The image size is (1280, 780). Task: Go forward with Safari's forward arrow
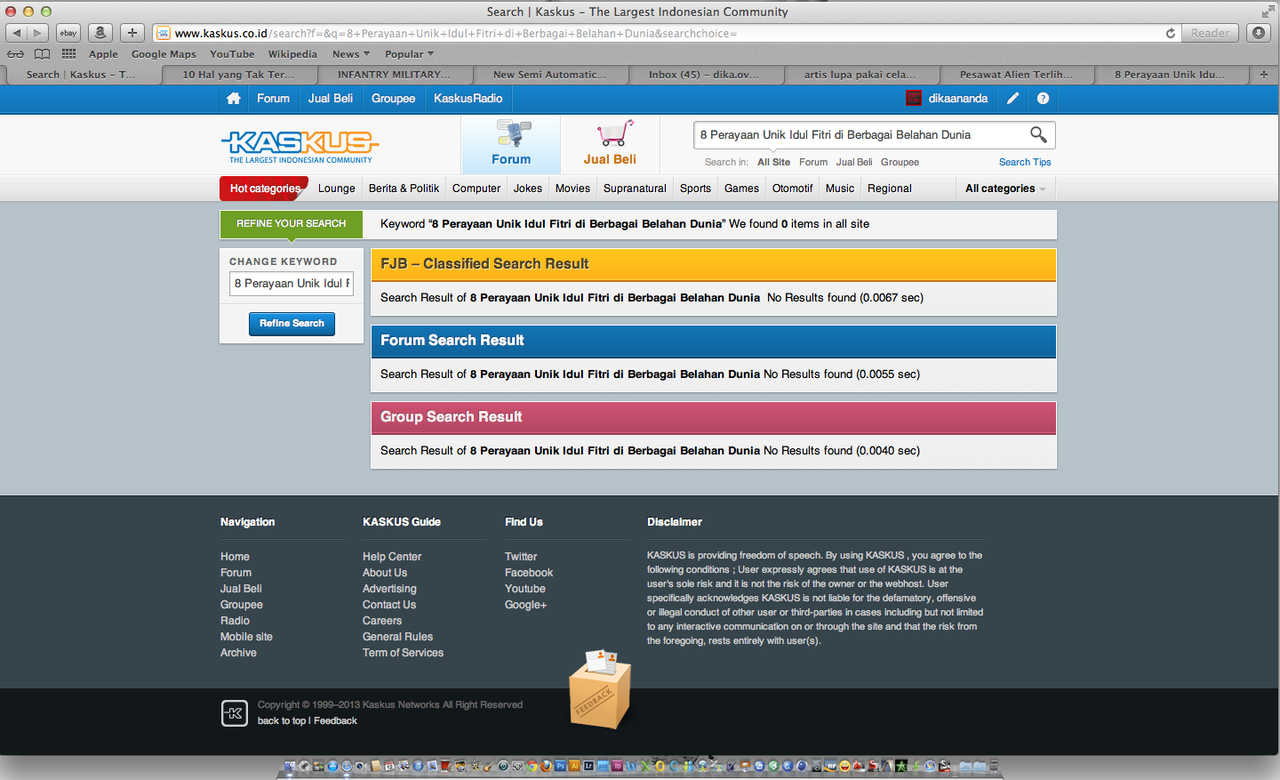38,33
